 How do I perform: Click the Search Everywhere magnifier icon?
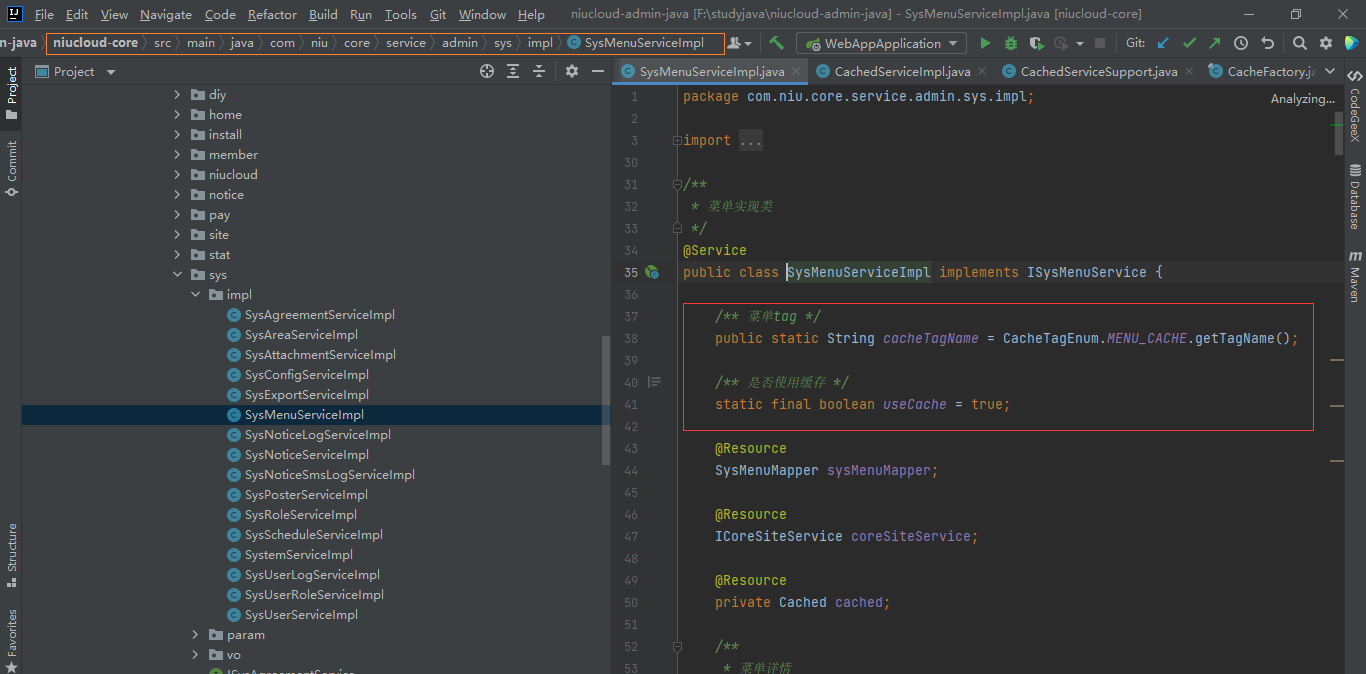click(x=1299, y=43)
